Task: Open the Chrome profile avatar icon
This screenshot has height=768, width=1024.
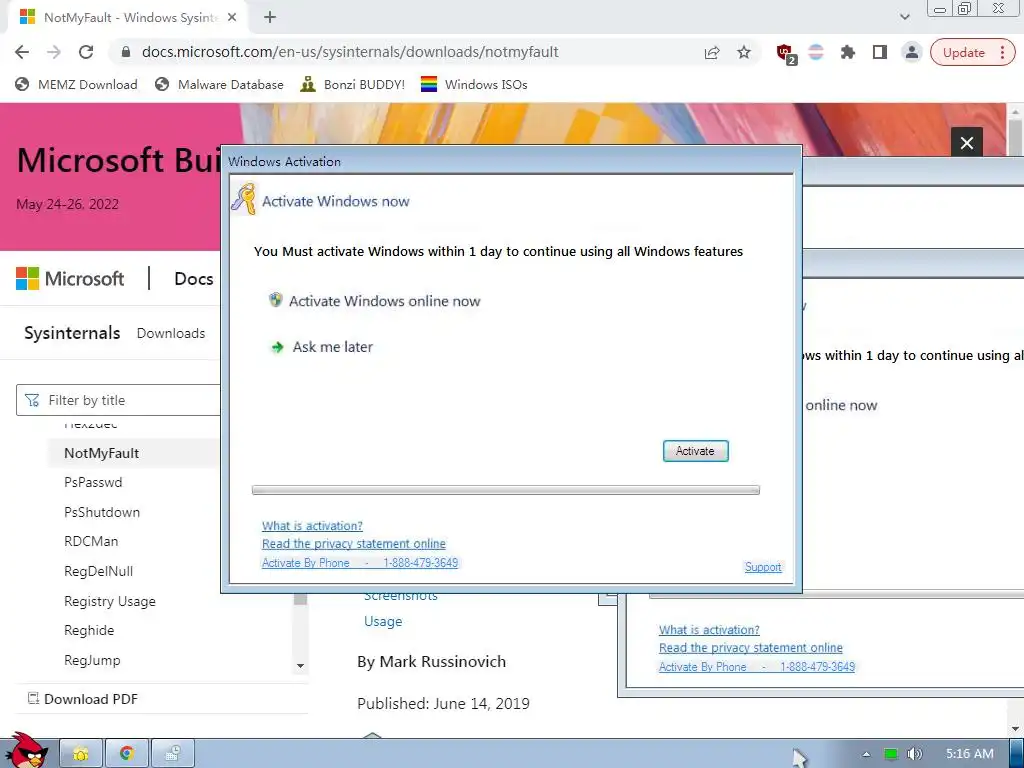Action: click(911, 52)
